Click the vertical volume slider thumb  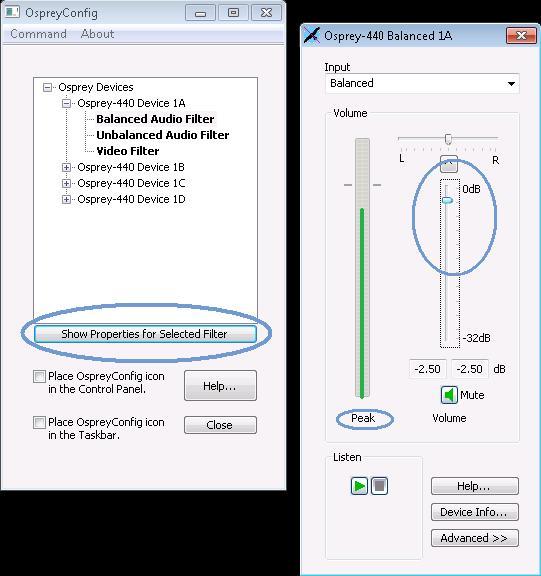(x=447, y=201)
